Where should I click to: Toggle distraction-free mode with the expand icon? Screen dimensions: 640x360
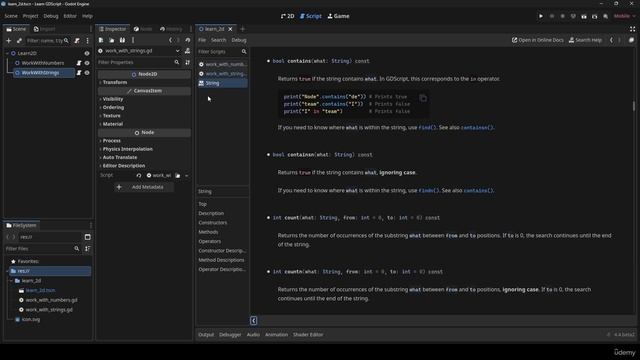coord(632,29)
